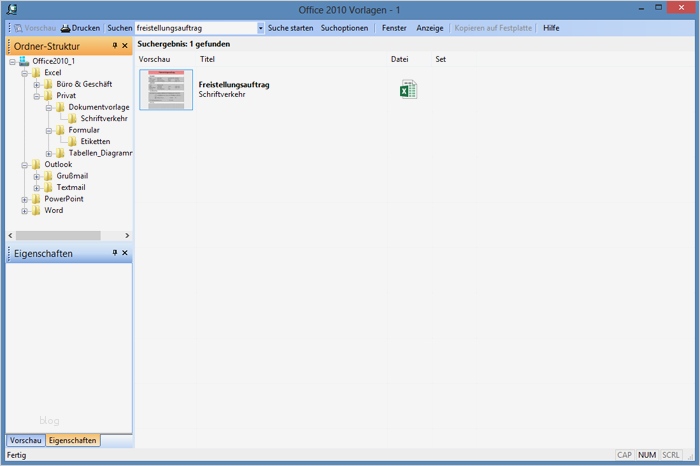The width and height of the screenshot is (700, 466).
Task: Collapse the Outlook tree node
Action: coord(25,165)
